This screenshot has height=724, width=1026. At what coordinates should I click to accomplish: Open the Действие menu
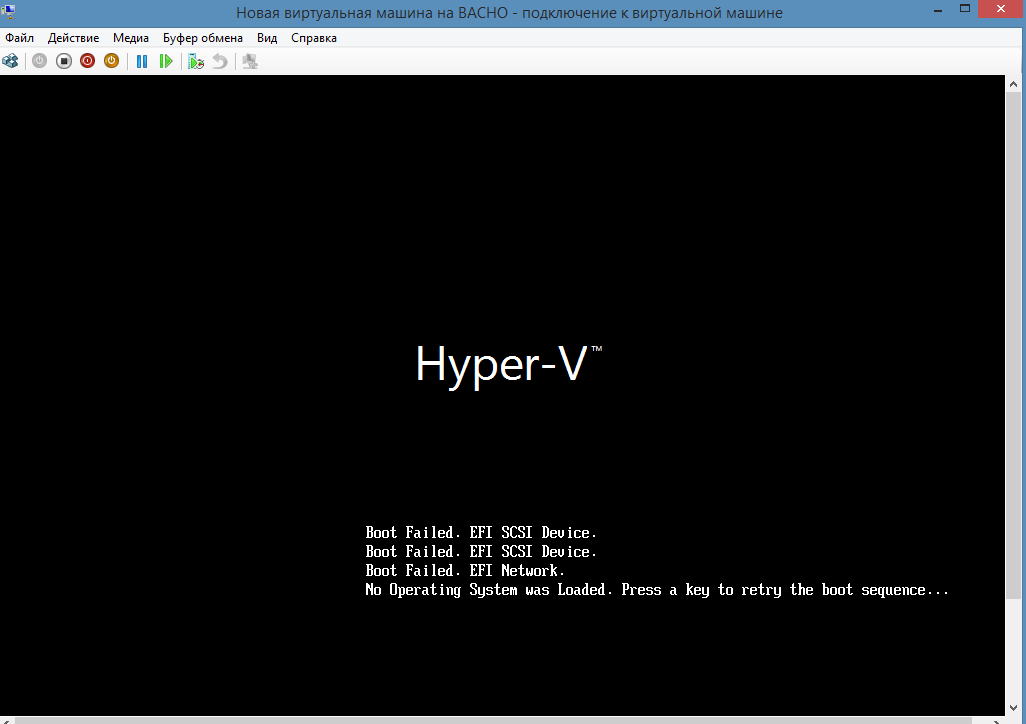(73, 38)
